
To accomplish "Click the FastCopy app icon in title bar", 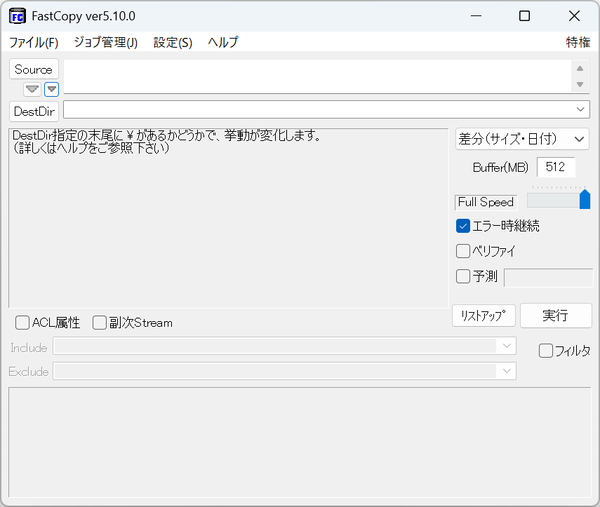I will (18, 16).
